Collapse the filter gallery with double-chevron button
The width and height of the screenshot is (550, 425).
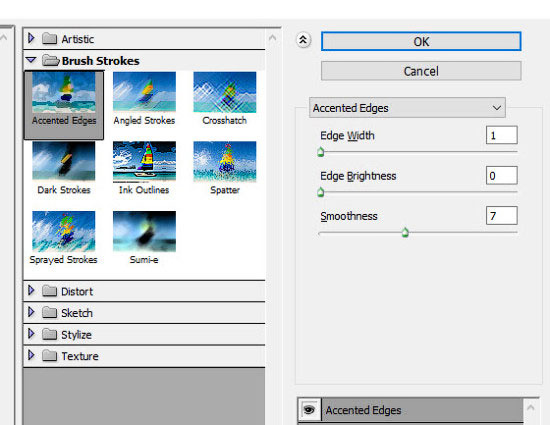point(303,40)
